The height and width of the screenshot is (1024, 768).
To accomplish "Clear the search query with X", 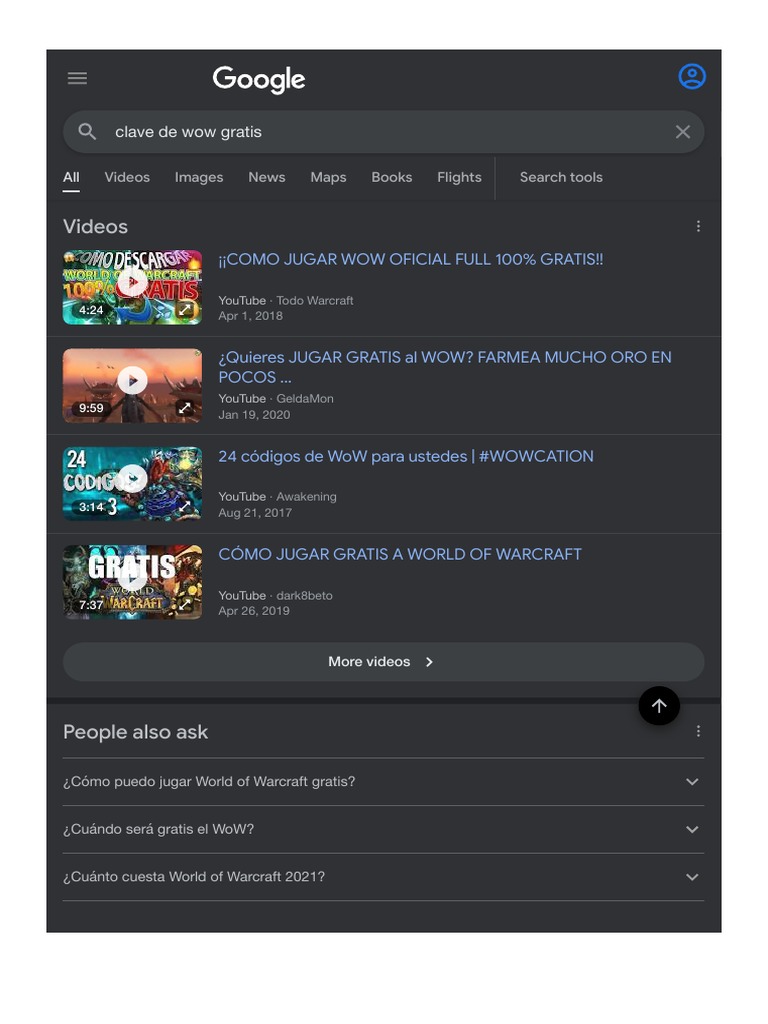I will tap(682, 132).
